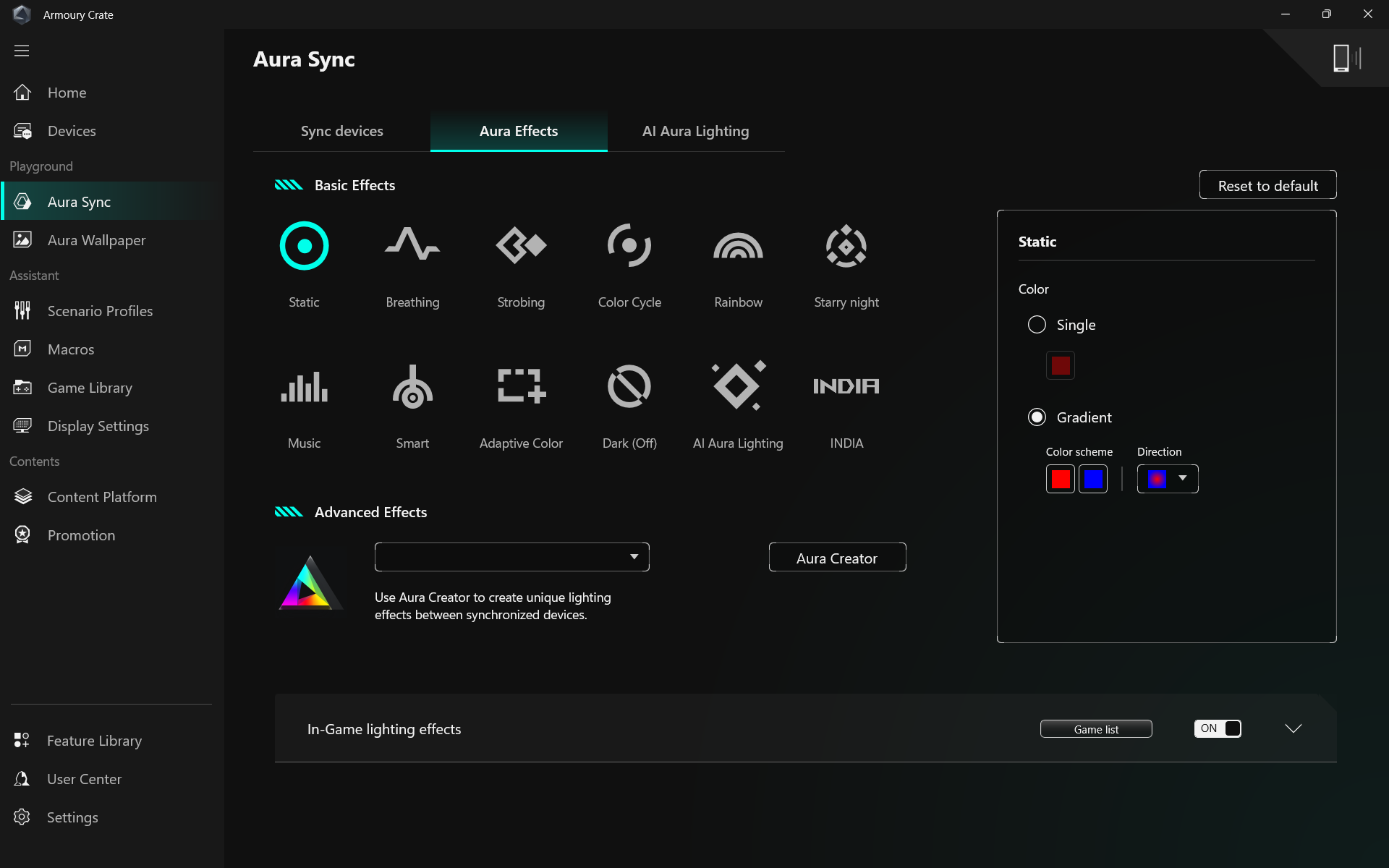This screenshot has height=868, width=1389.
Task: Open the Advanced Effects dropdown
Action: 512,557
